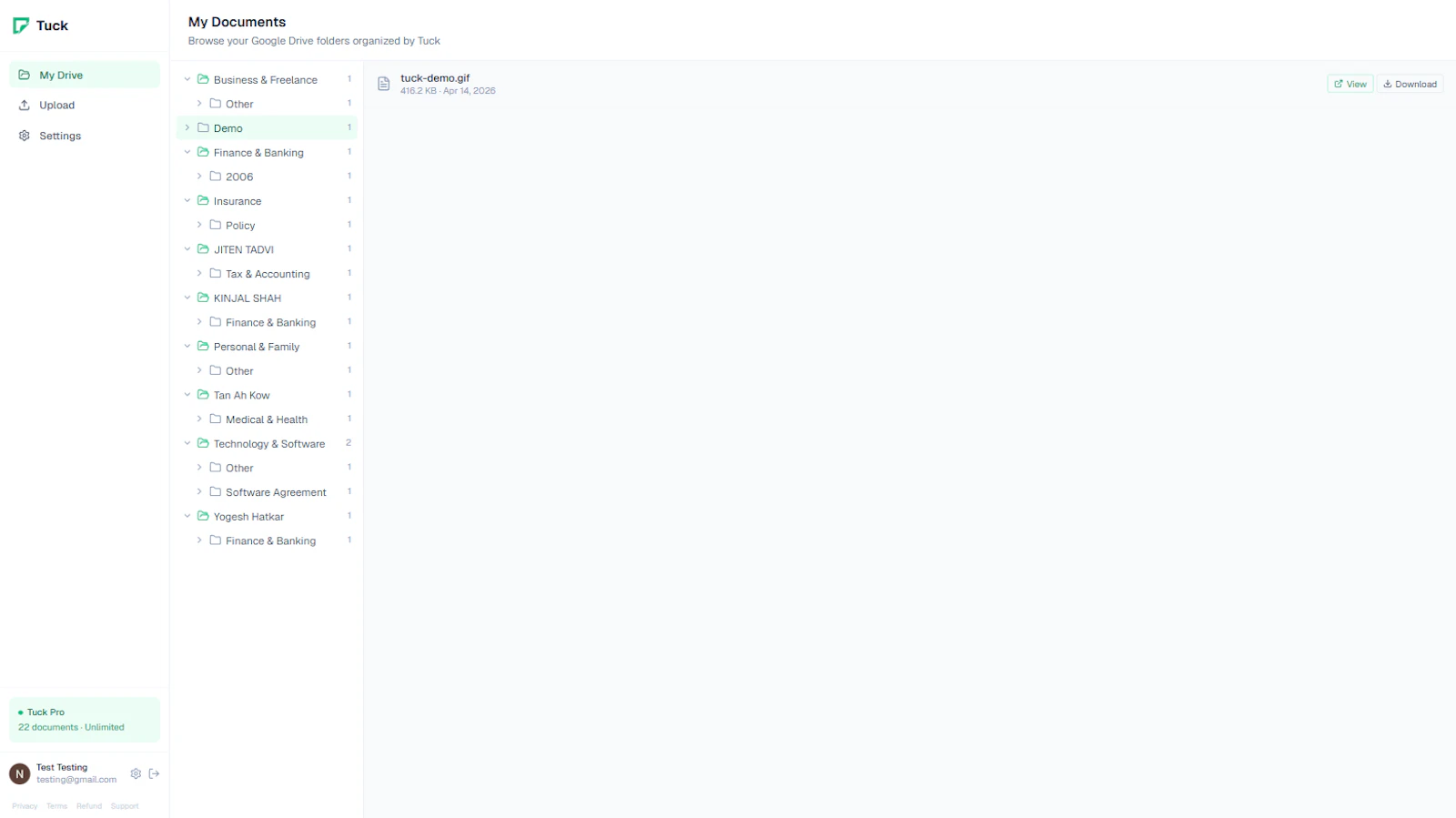The image size is (1456, 818).
Task: Collapse the Technology & Software folder
Action: coord(187,443)
